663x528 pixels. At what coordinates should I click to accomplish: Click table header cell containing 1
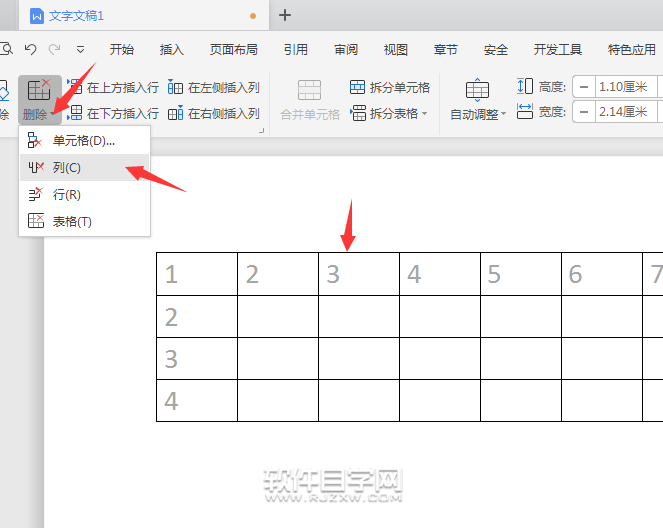pos(197,274)
